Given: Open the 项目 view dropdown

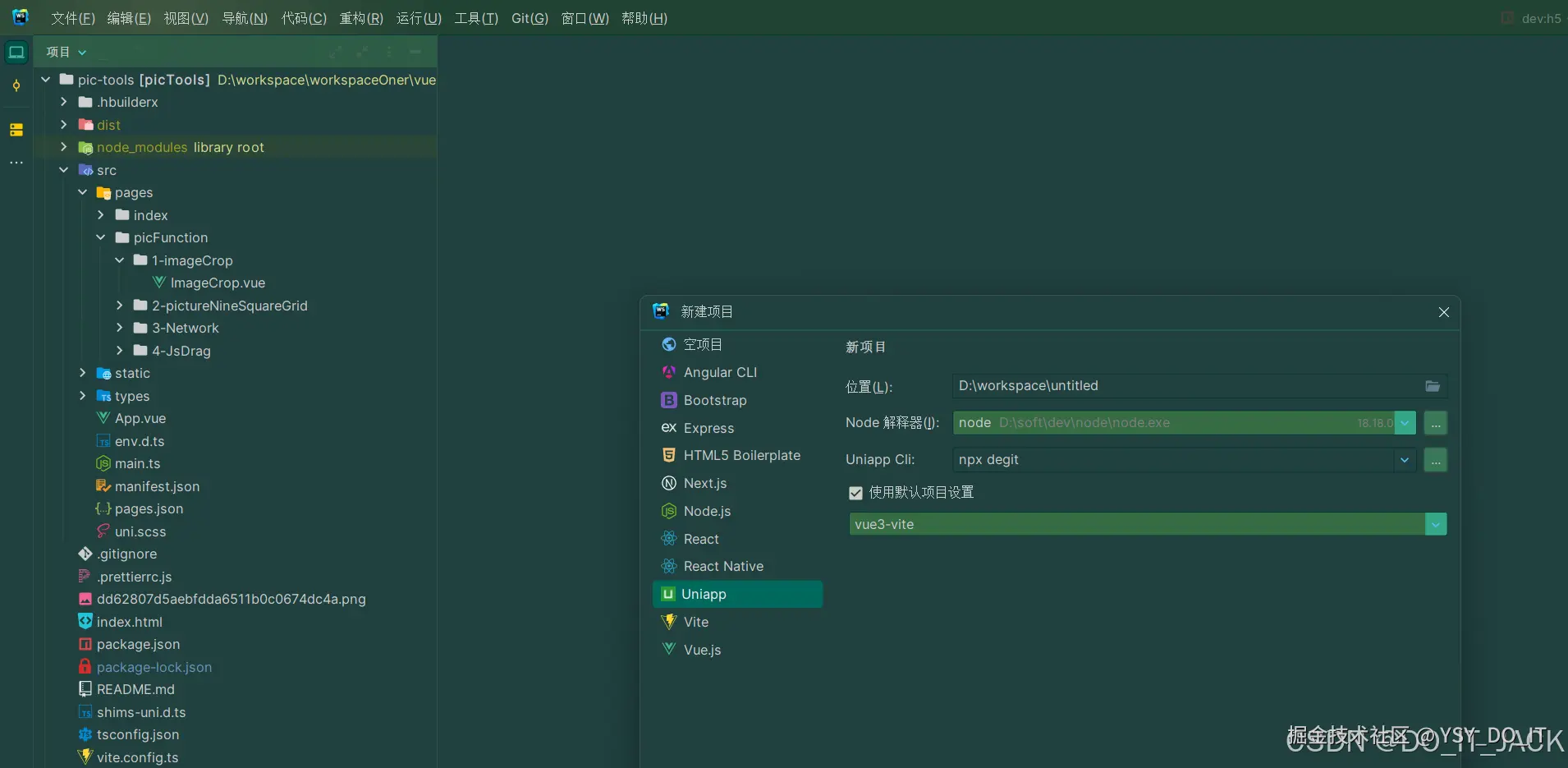Looking at the screenshot, I should click(x=66, y=52).
